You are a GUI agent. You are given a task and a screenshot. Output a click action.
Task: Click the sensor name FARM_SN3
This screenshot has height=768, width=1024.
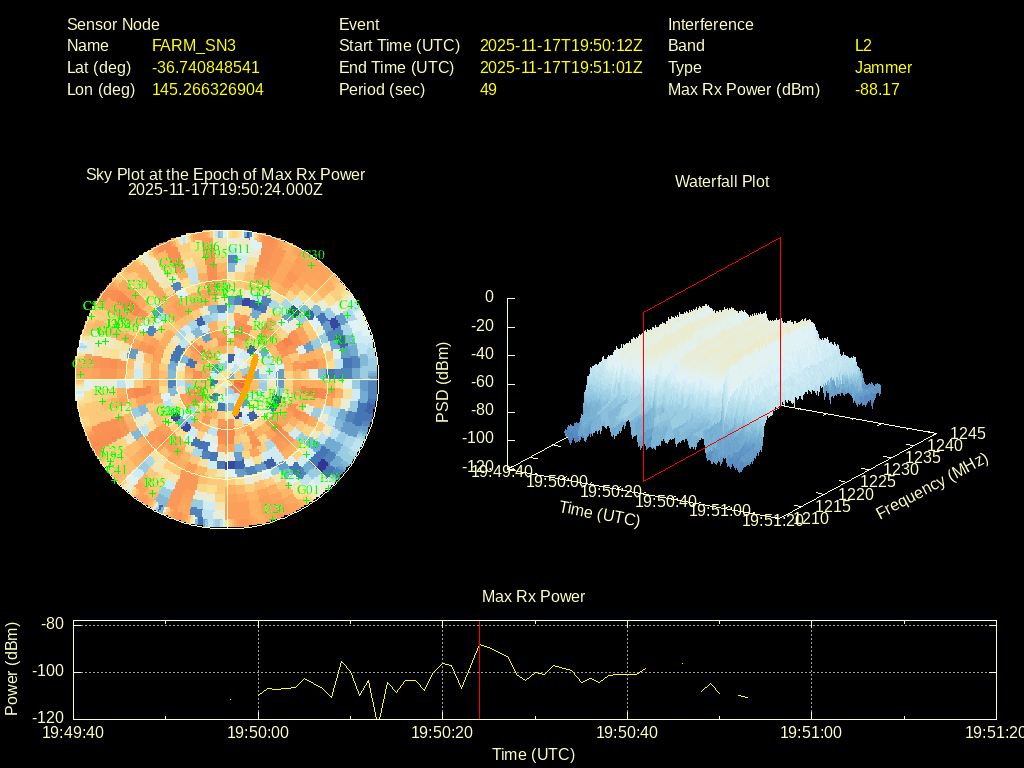(194, 45)
